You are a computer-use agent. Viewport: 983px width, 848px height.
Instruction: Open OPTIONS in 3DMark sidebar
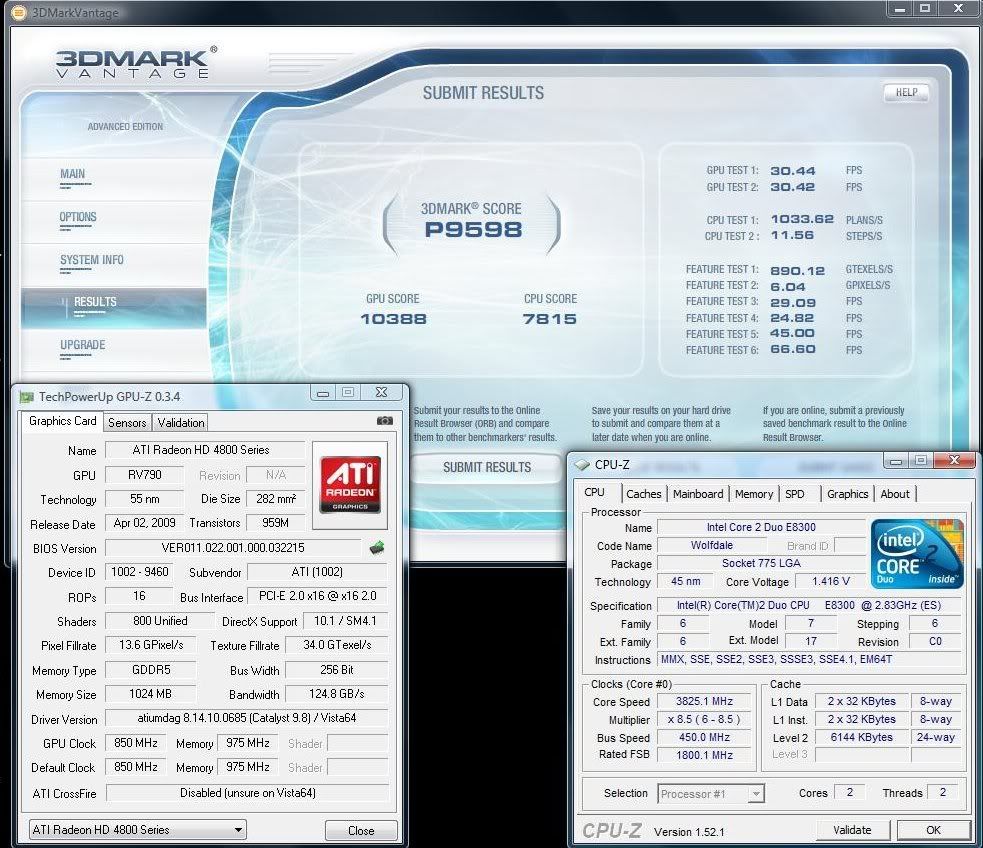78,218
